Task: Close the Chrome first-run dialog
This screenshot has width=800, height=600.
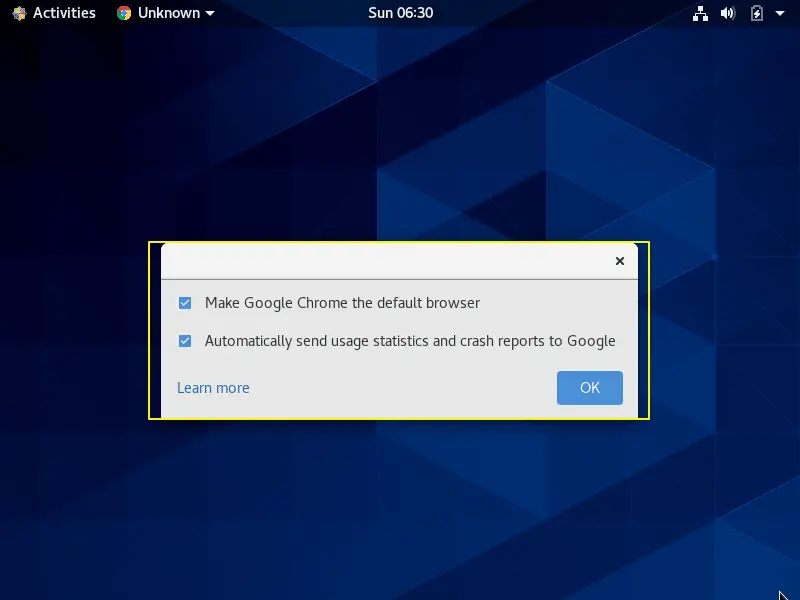Action: coord(619,261)
